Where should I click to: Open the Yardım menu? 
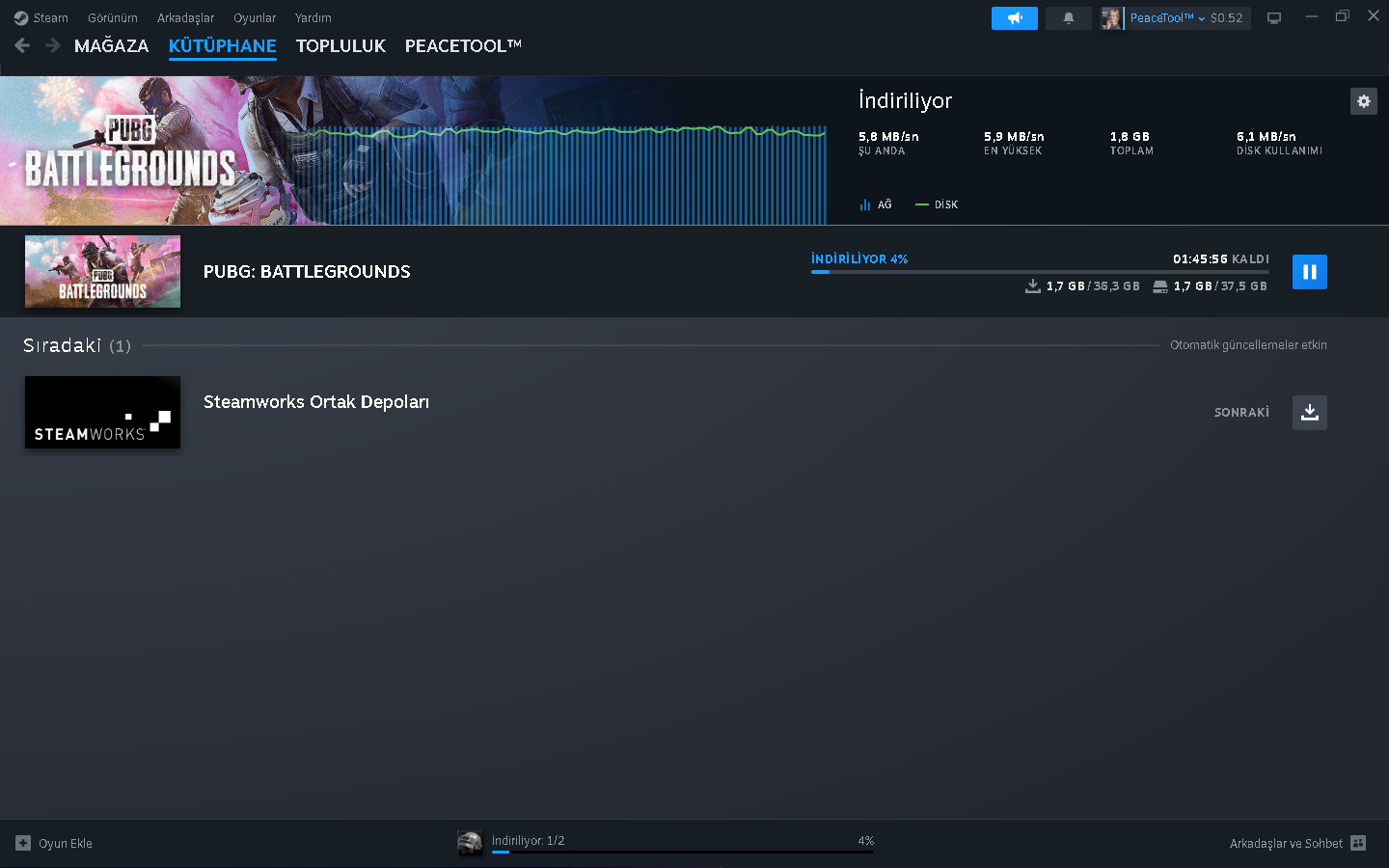[313, 17]
